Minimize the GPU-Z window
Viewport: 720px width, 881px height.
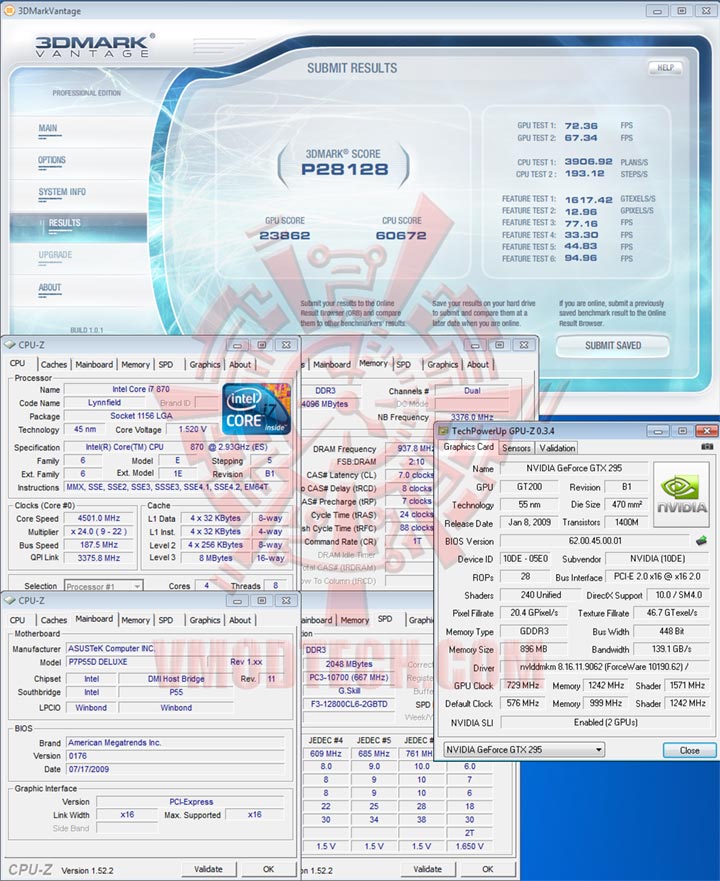[657, 431]
